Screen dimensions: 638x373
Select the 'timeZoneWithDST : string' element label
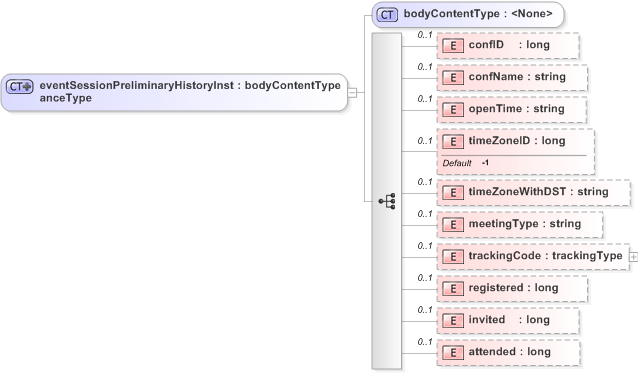pyautogui.click(x=538, y=192)
